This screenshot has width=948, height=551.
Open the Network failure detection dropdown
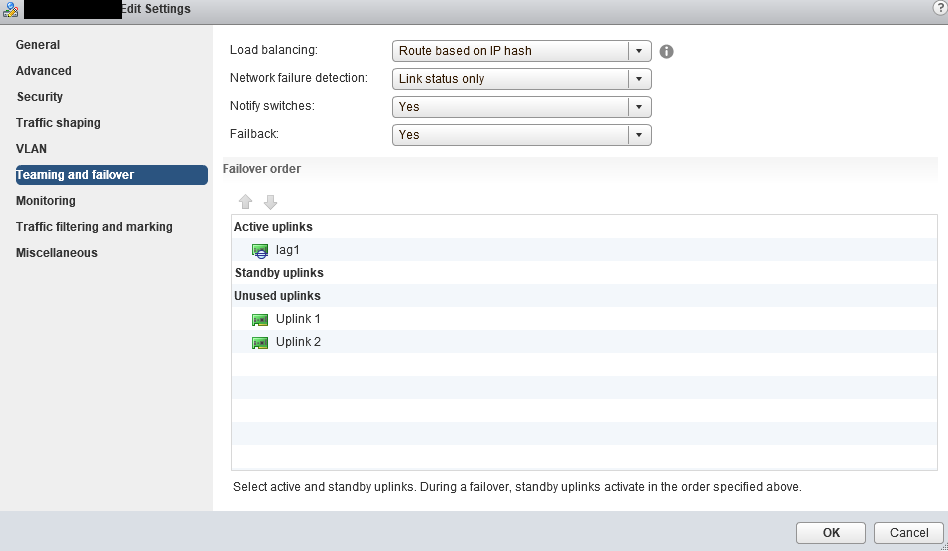pyautogui.click(x=522, y=79)
